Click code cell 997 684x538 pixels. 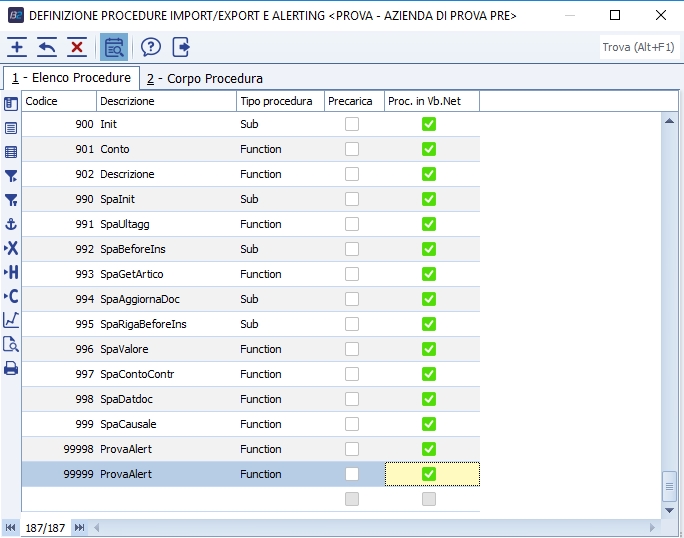(59, 374)
